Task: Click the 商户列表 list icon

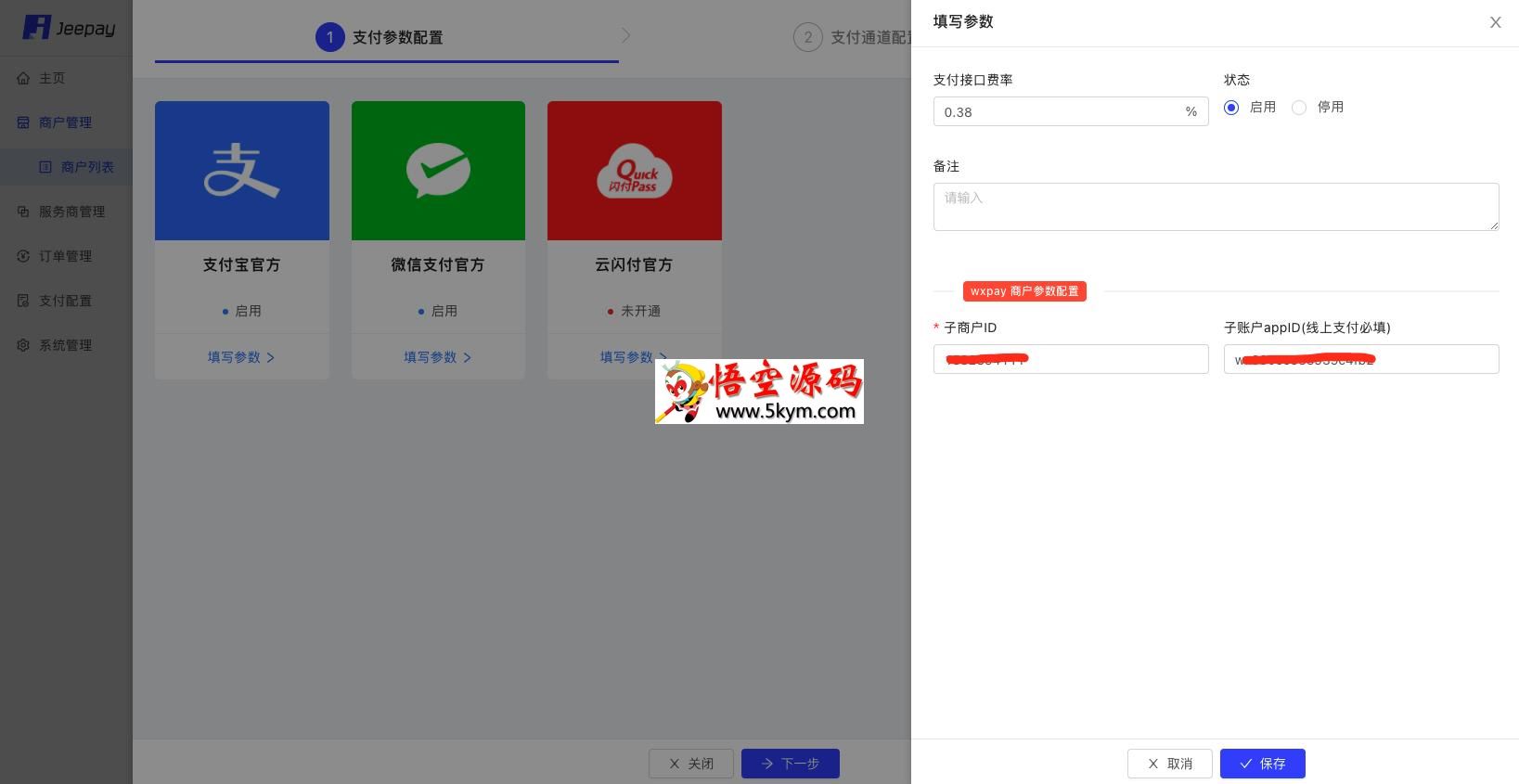Action: pyautogui.click(x=45, y=167)
